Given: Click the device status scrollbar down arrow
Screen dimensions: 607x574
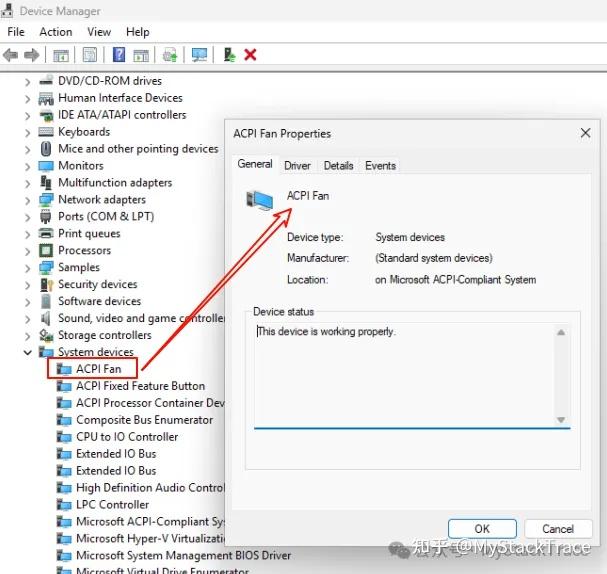Looking at the screenshot, I should pyautogui.click(x=561, y=420).
